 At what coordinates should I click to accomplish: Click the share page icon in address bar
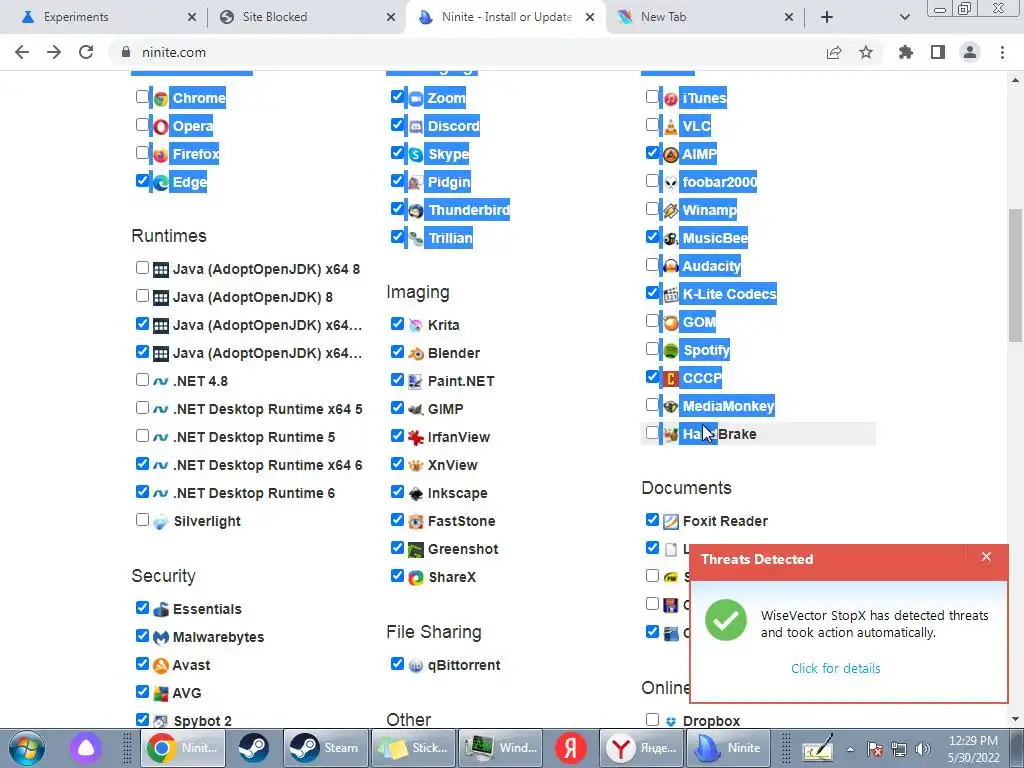tap(834, 52)
